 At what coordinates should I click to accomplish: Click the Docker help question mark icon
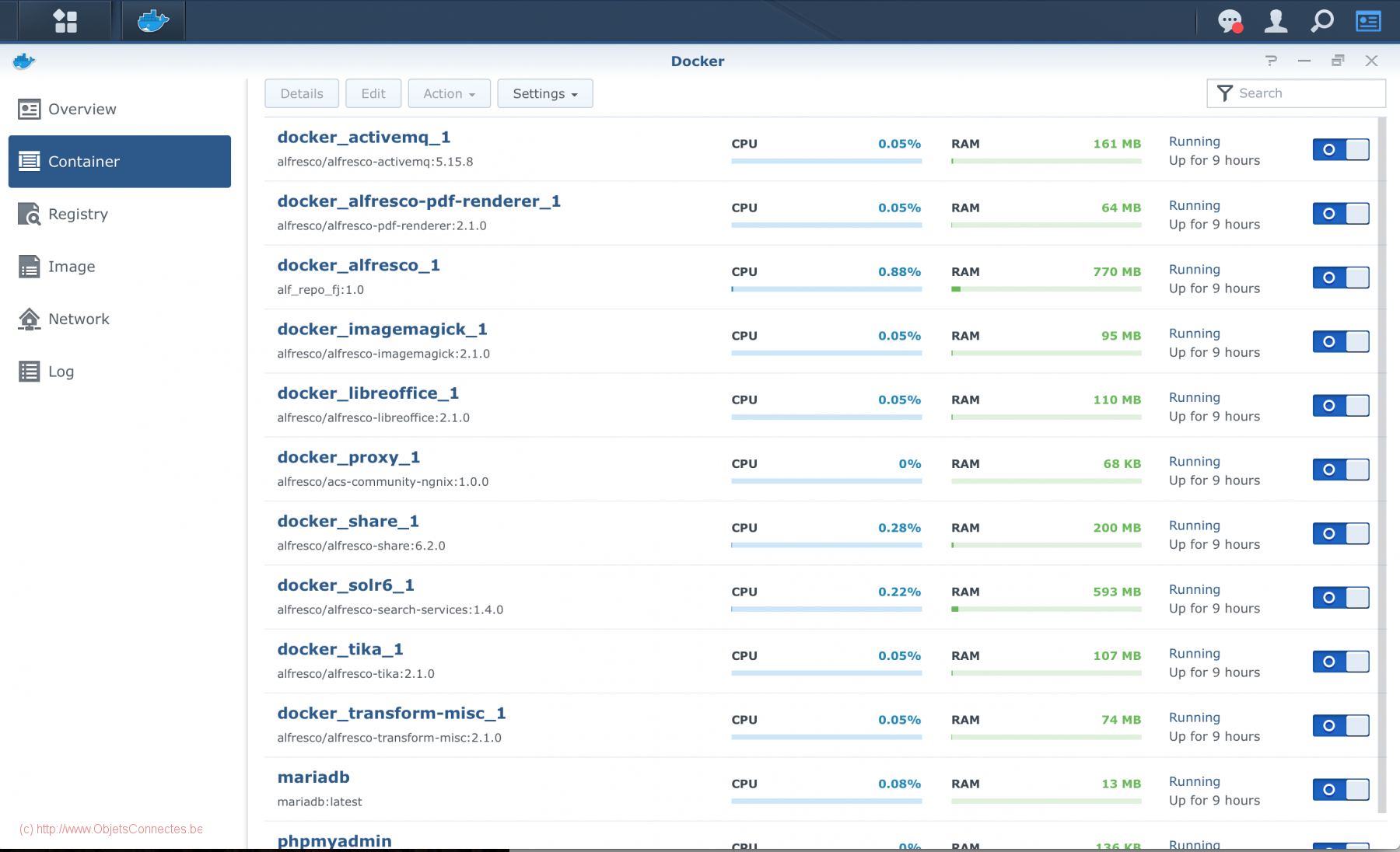1271,61
